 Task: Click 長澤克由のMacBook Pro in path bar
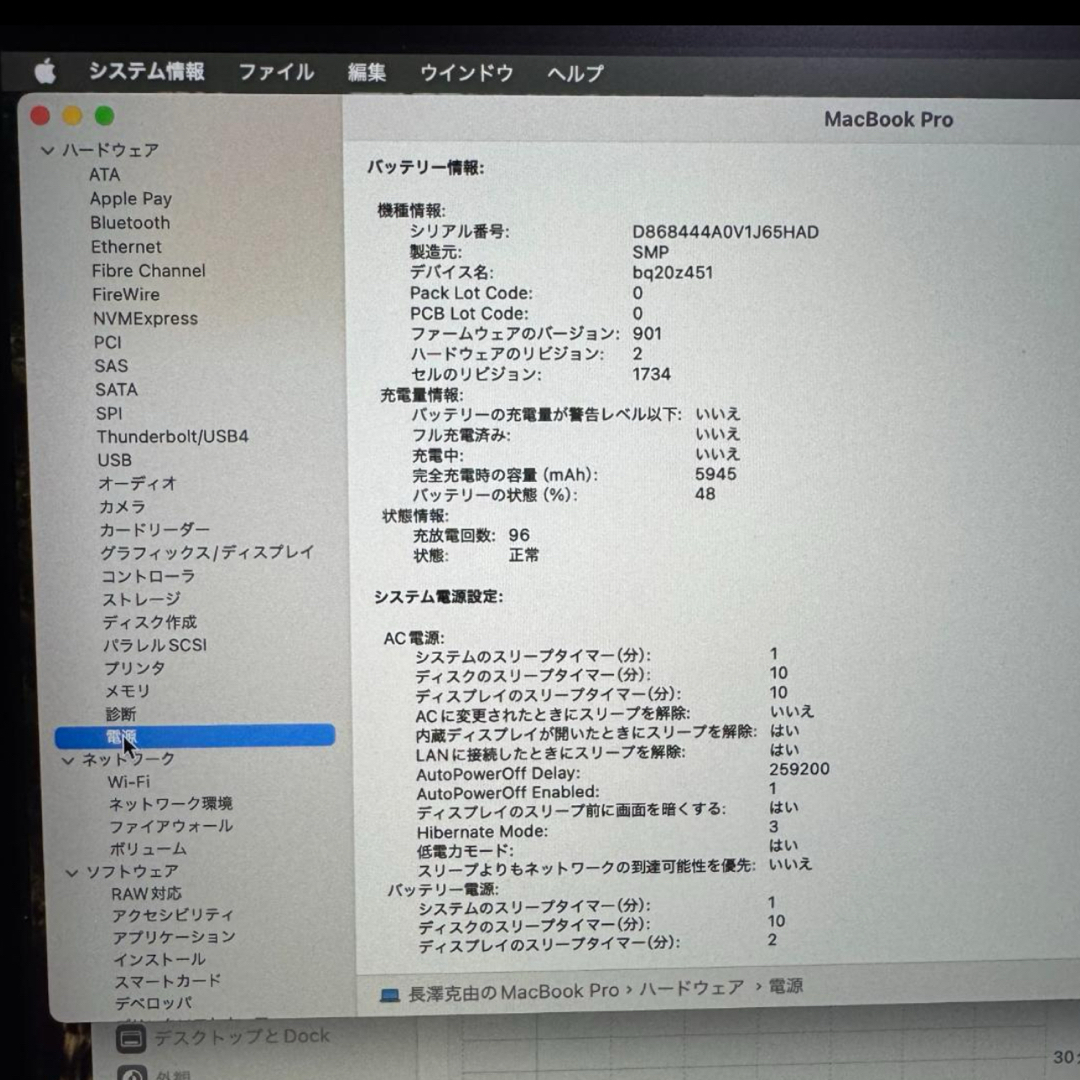[513, 993]
